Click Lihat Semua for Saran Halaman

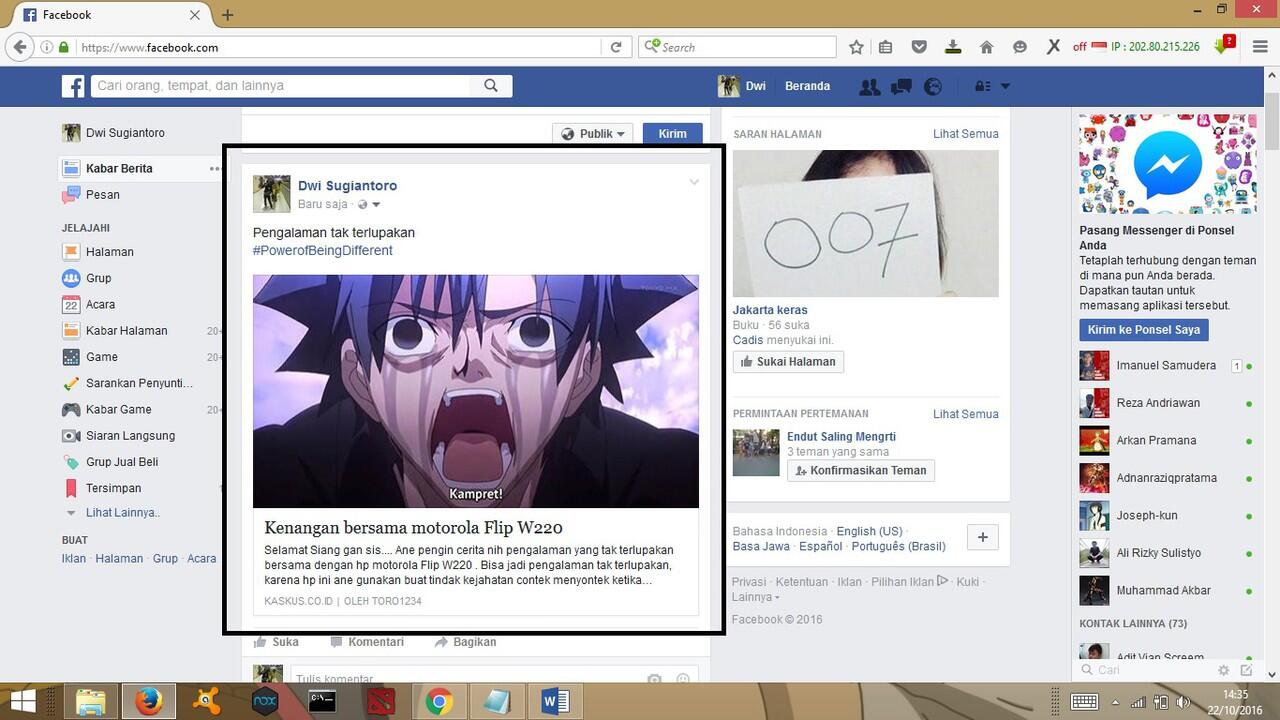[x=965, y=134]
